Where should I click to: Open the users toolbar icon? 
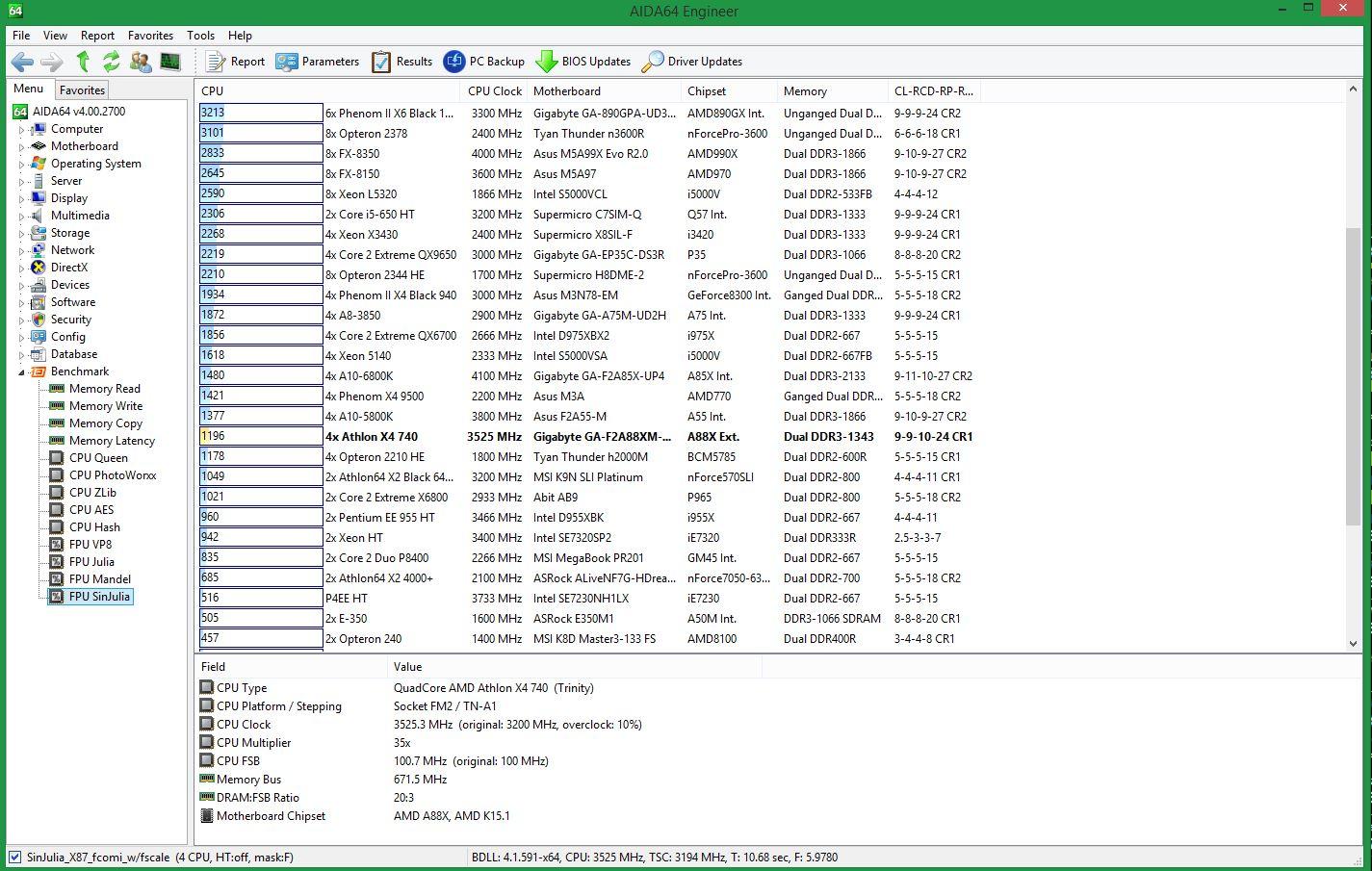[141, 62]
